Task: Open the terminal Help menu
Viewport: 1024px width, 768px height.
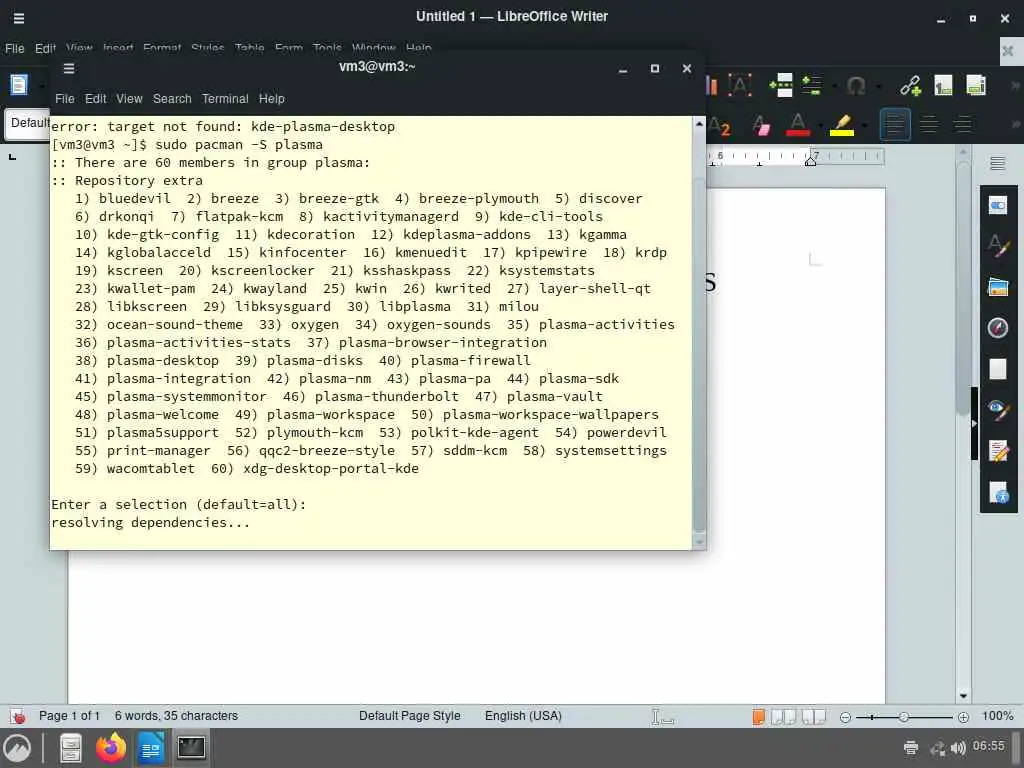Action: [272, 99]
